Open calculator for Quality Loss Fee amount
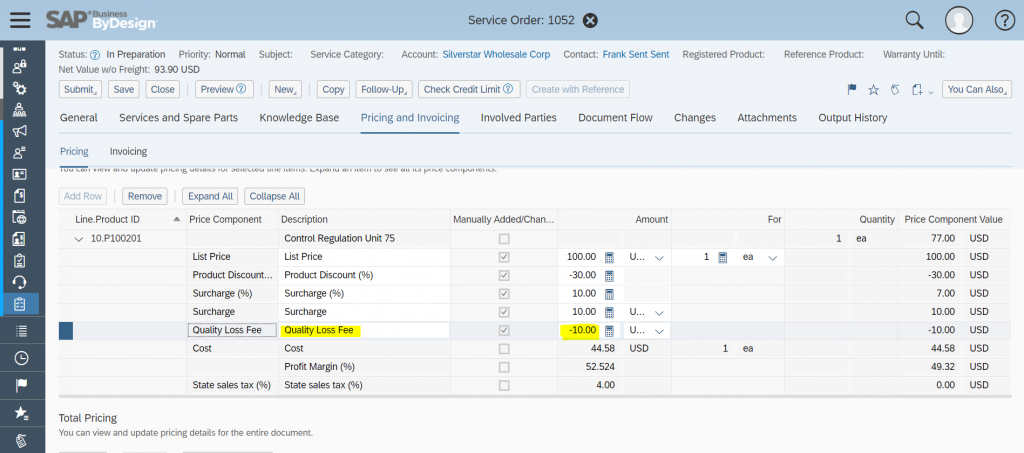This screenshot has height=453, width=1024. coord(609,330)
